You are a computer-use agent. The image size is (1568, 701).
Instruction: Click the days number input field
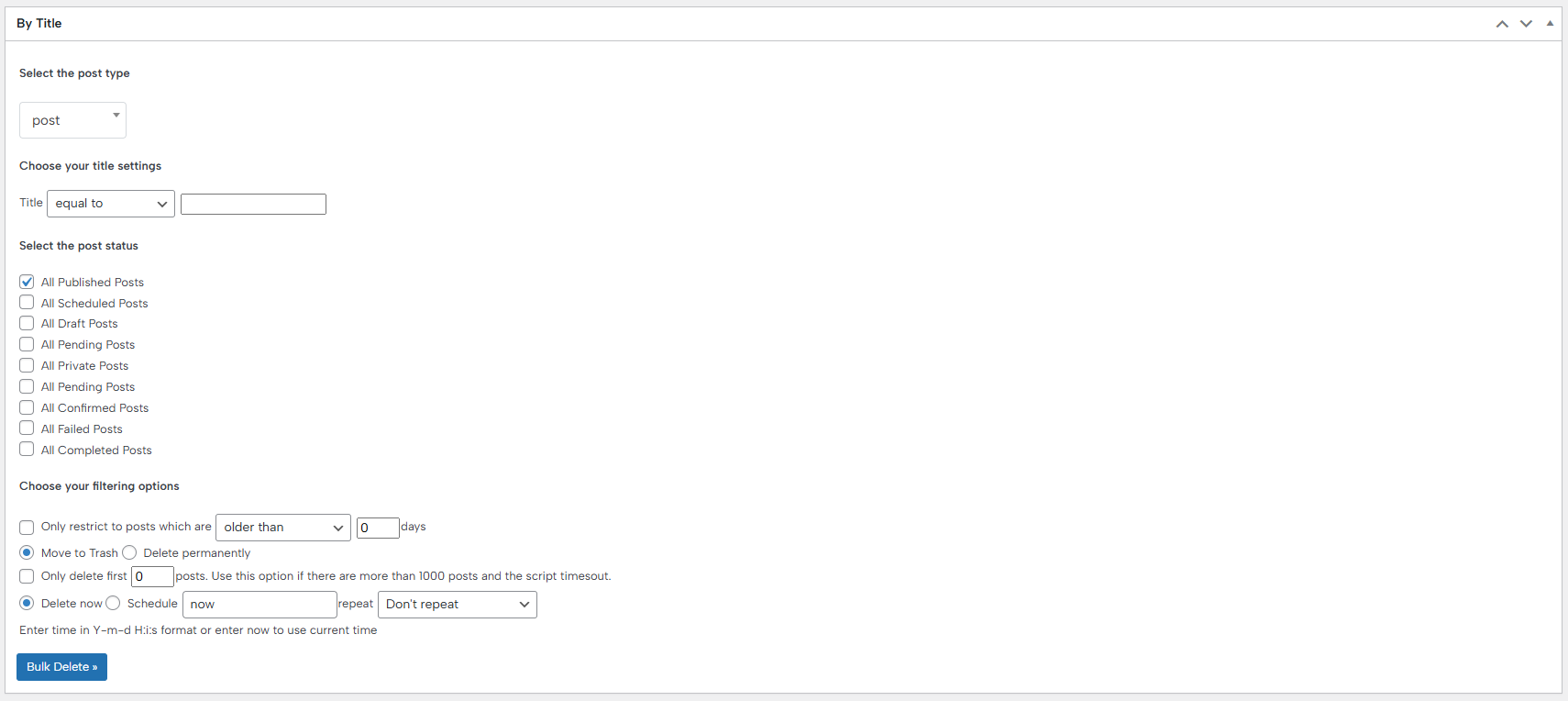377,528
